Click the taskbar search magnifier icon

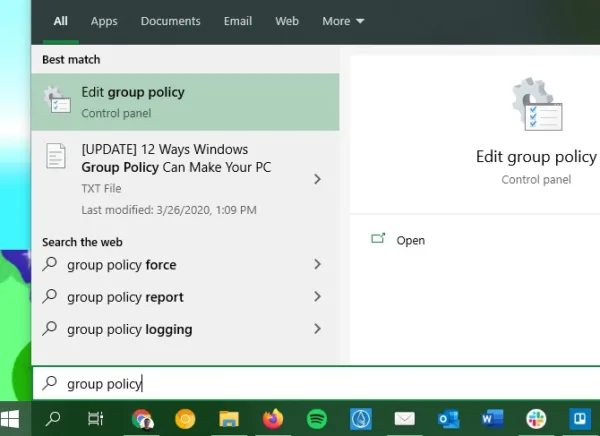[x=52, y=419]
